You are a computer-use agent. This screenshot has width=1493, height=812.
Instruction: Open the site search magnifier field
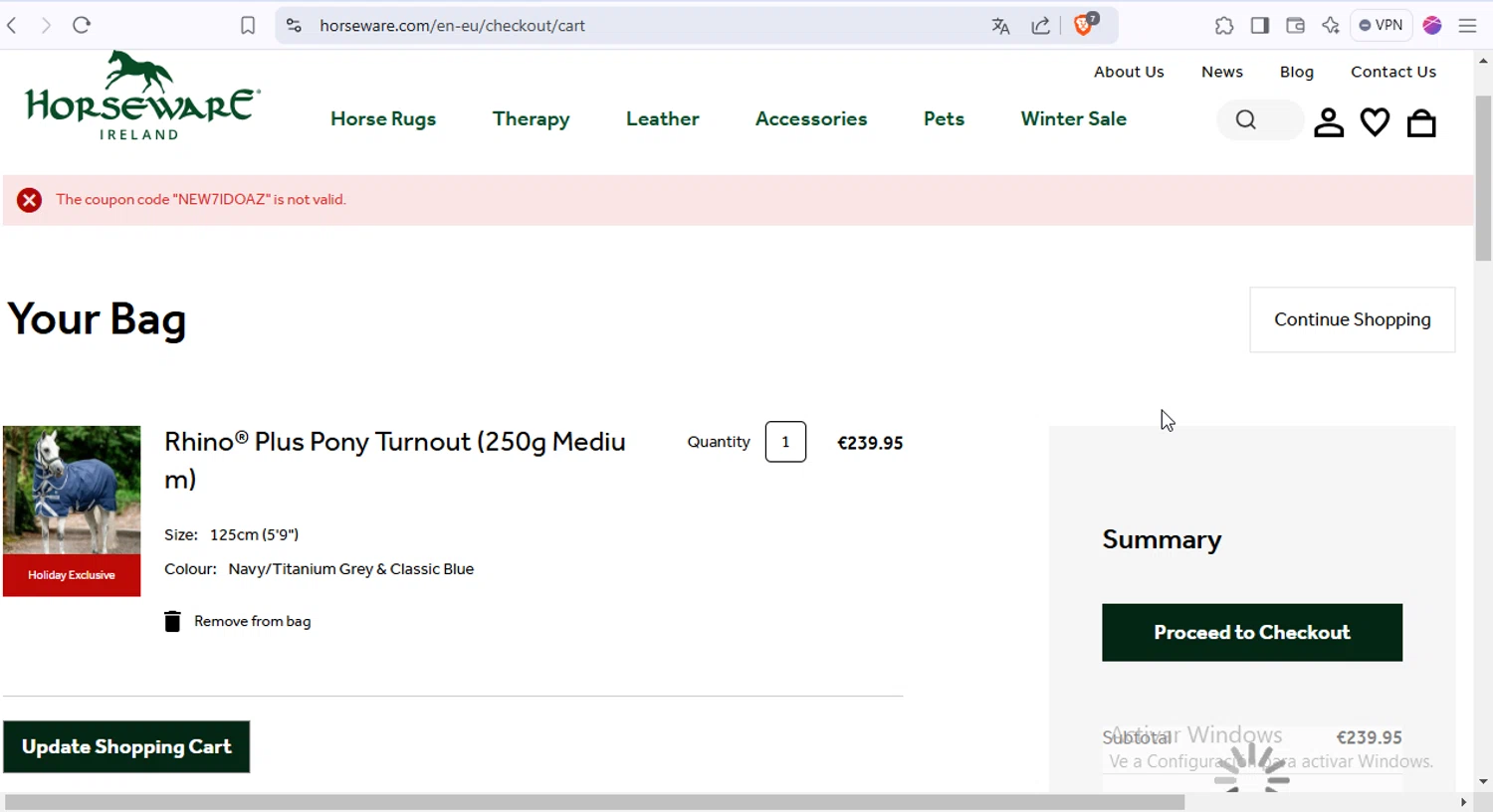click(1259, 120)
